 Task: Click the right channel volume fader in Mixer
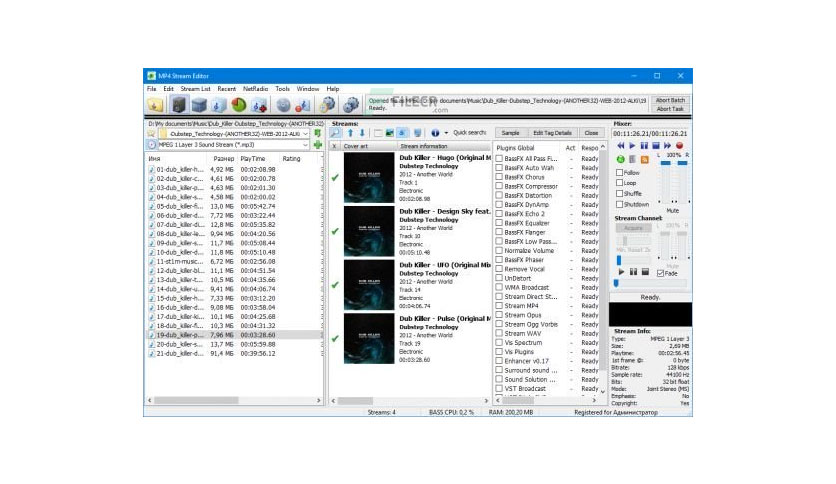(682, 163)
